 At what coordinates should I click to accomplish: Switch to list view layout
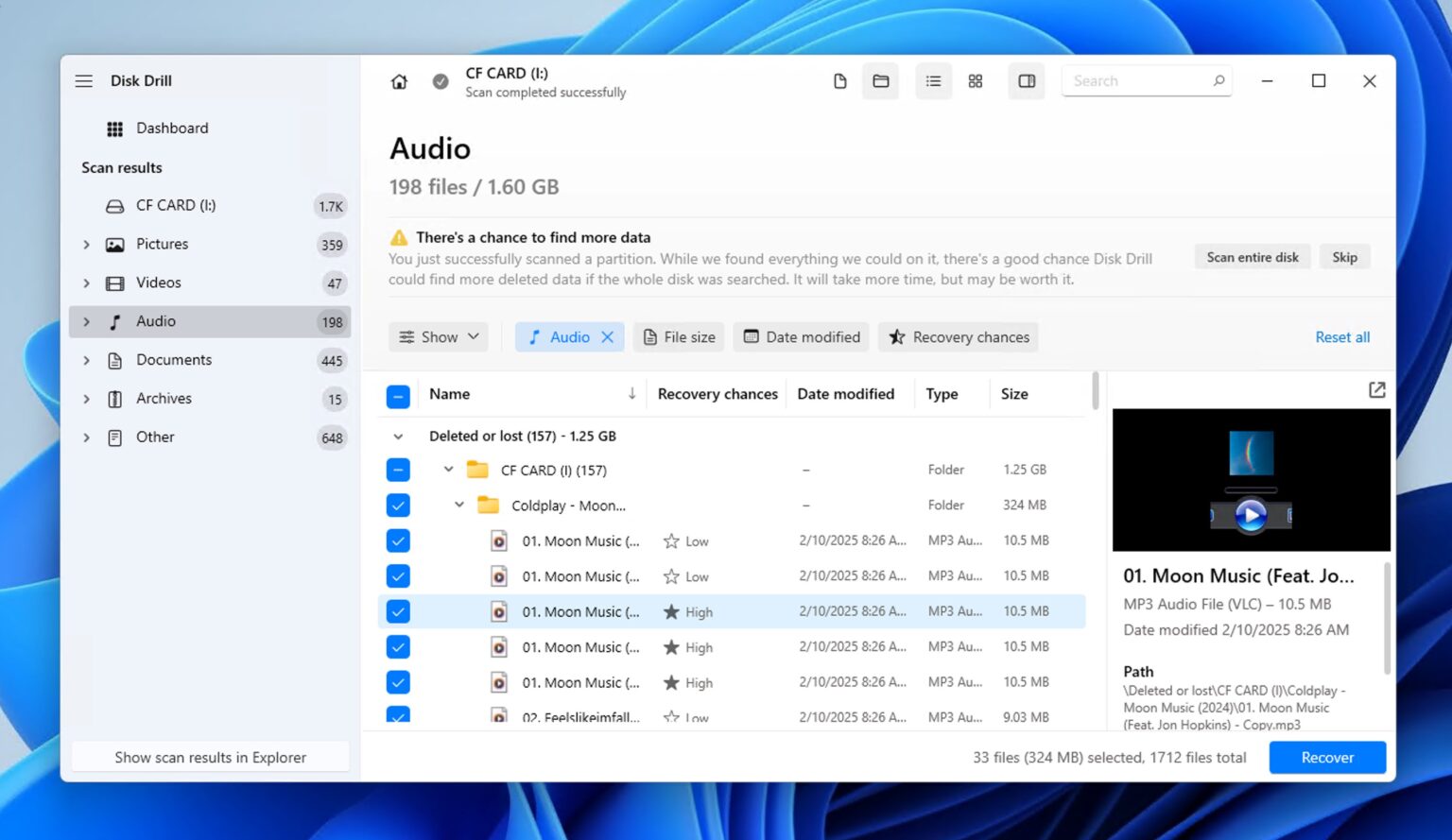(933, 80)
